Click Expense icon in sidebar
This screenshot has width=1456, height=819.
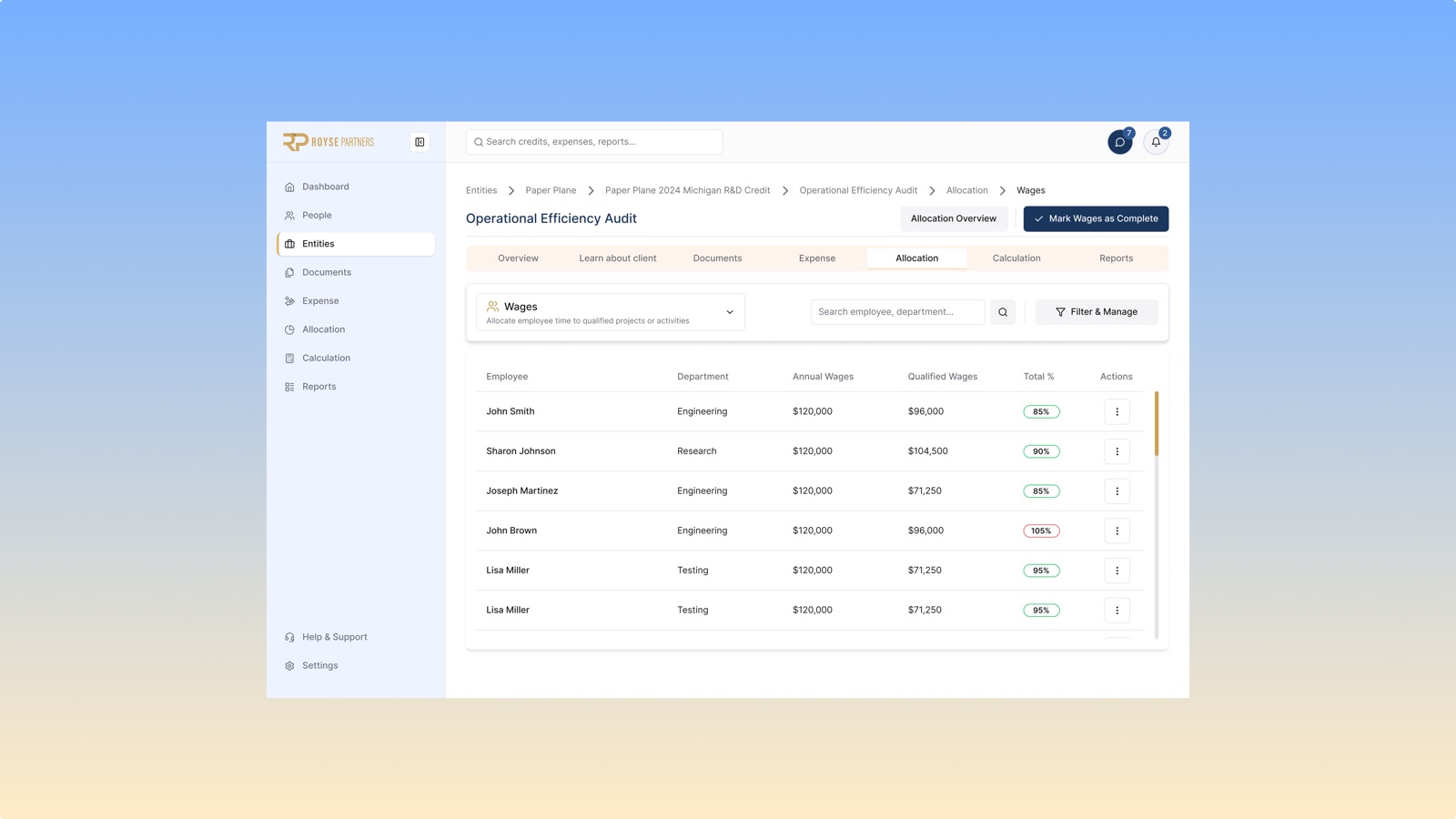(x=289, y=301)
